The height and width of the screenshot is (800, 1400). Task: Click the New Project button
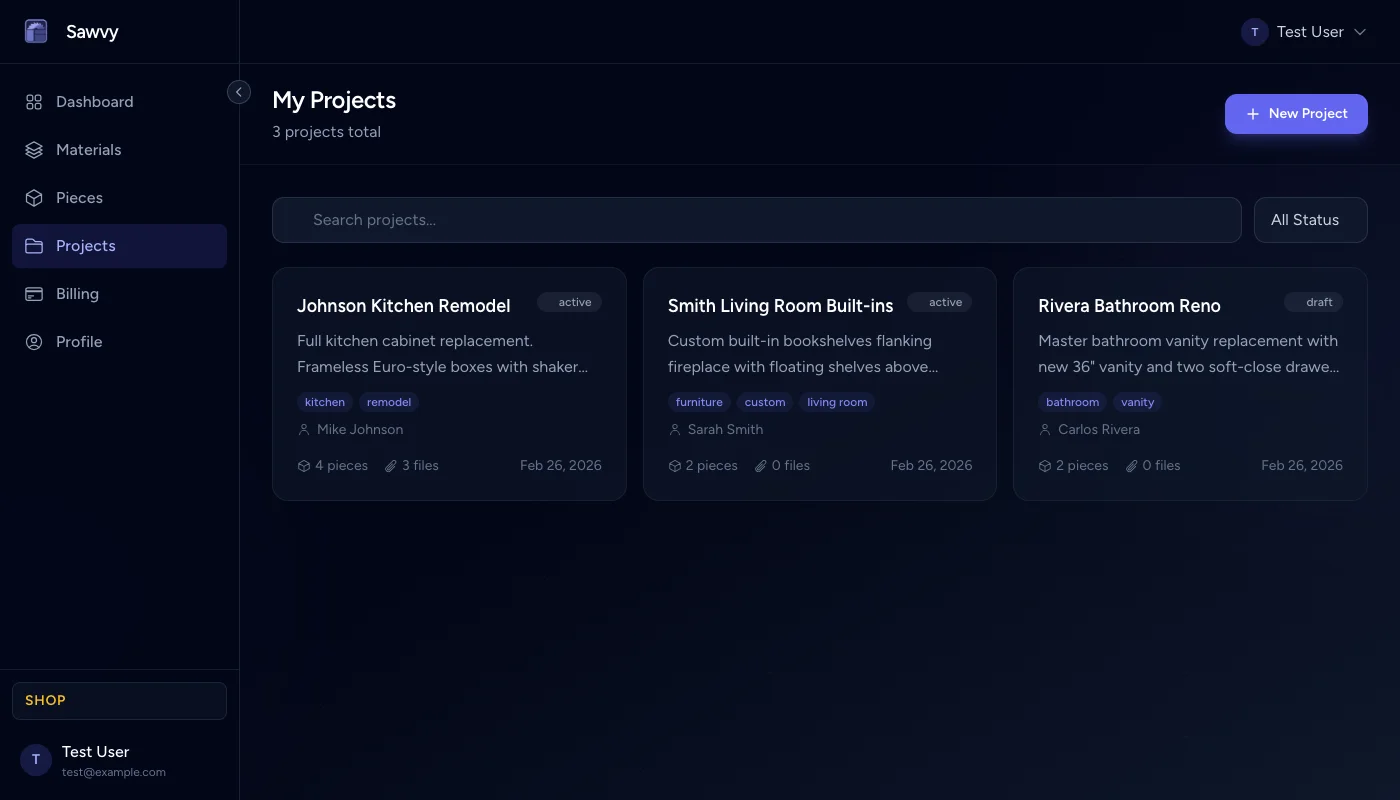point(1296,113)
